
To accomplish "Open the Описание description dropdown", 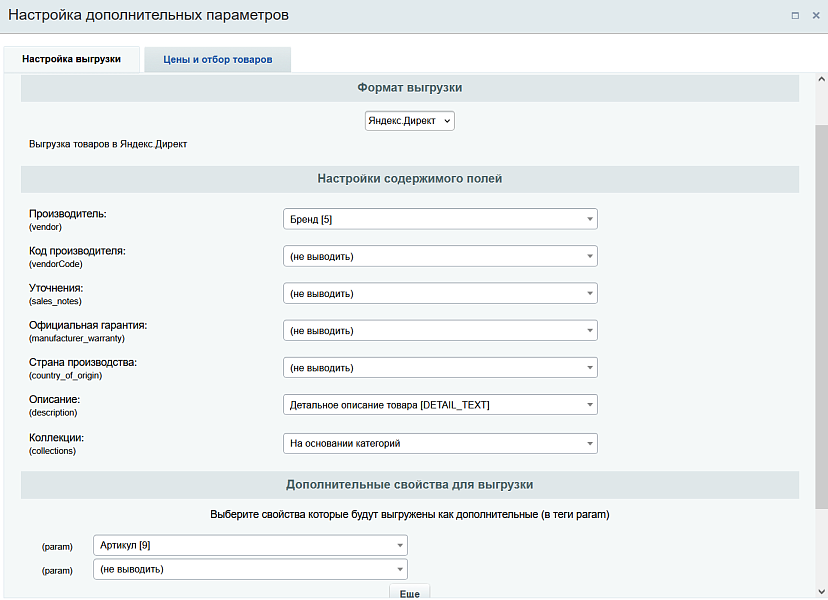I will coord(440,405).
